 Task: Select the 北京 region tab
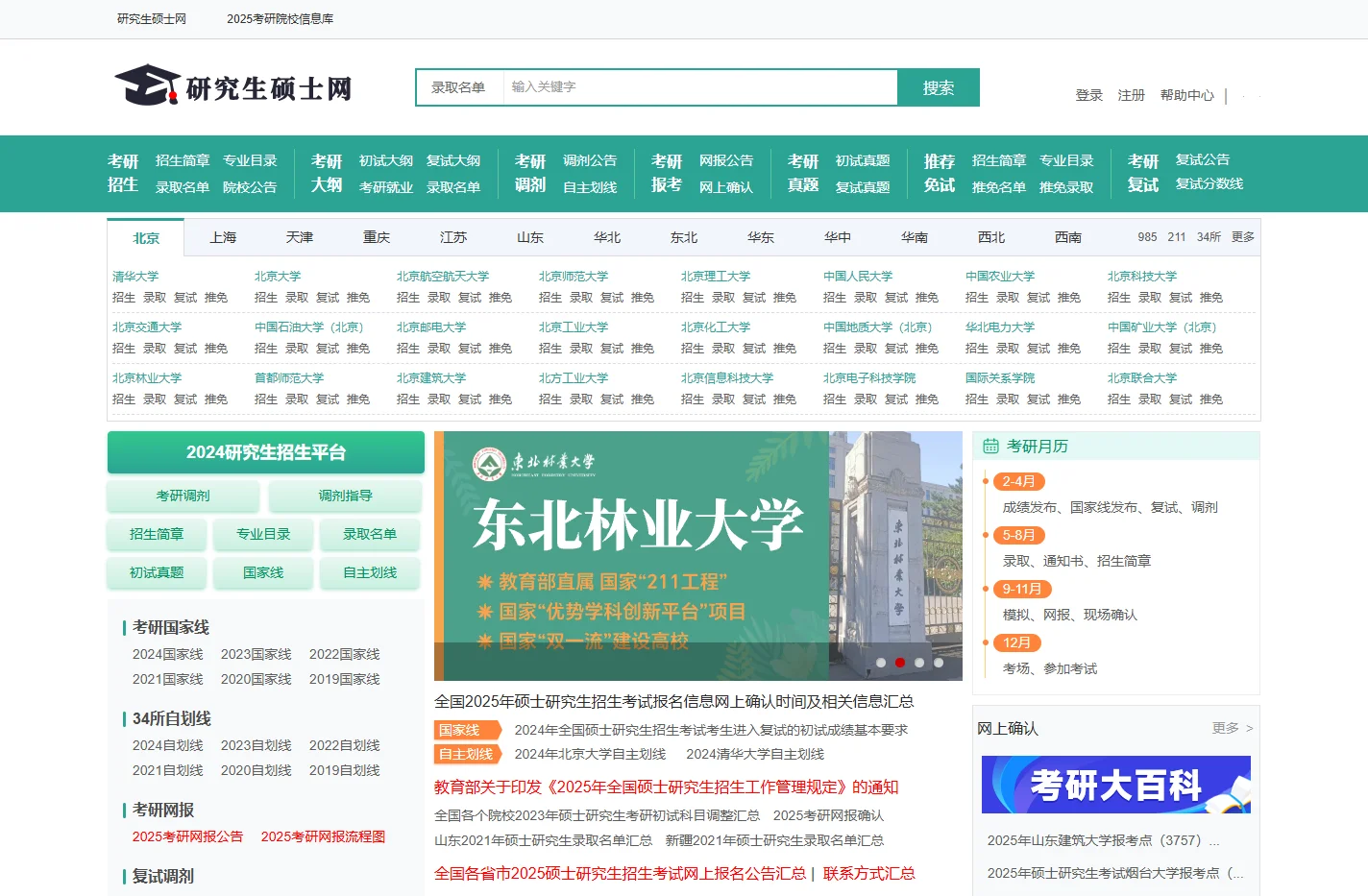click(x=146, y=237)
